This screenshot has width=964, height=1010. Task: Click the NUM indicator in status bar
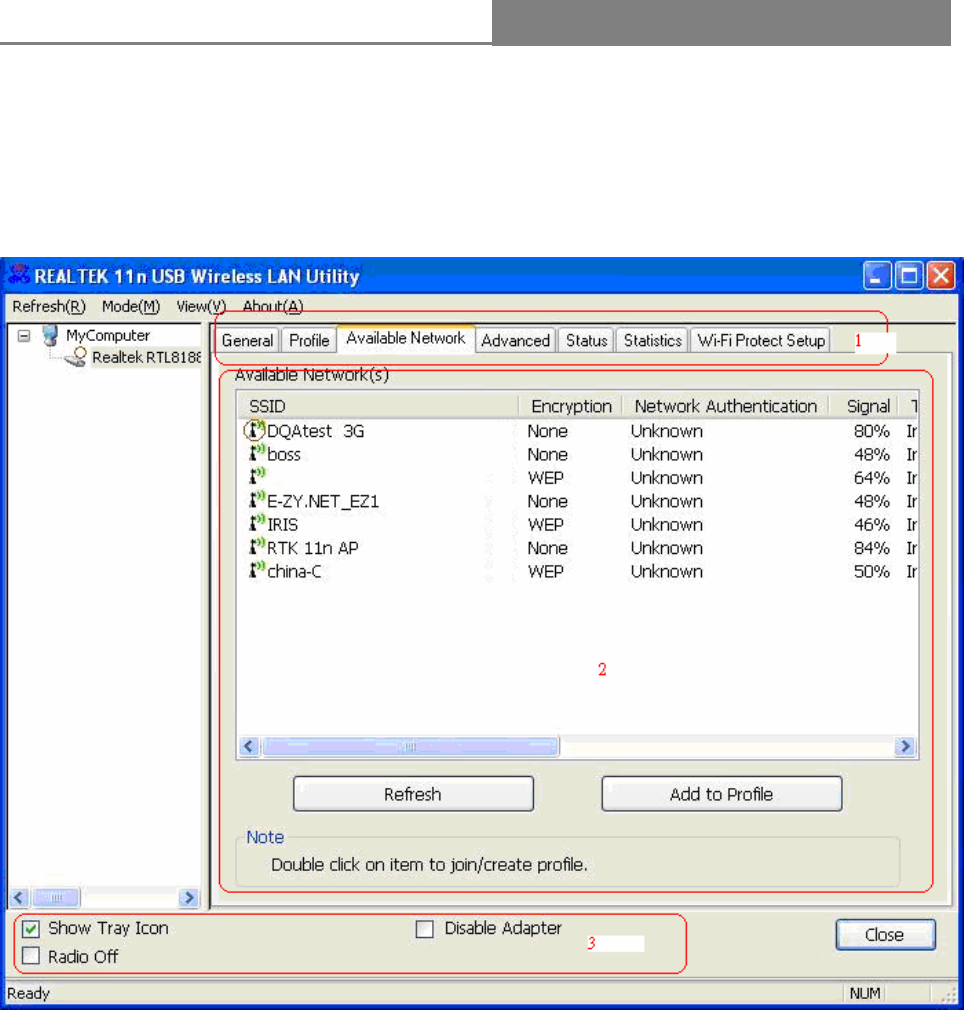coord(864,993)
